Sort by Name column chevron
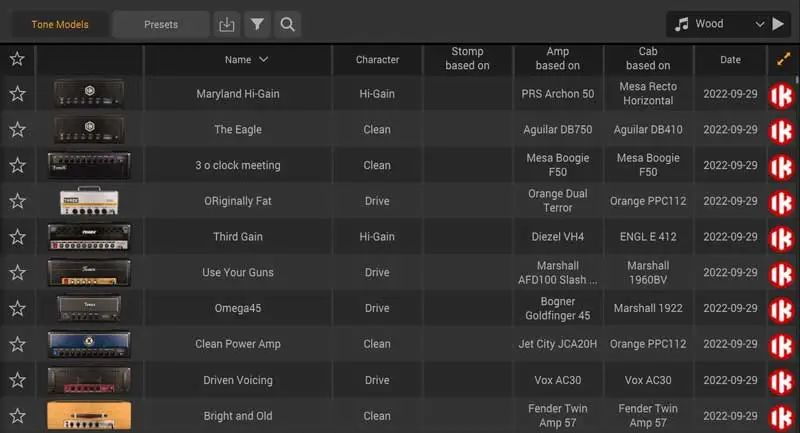Screen dimensions: 800x433 pyautogui.click(x=263, y=59)
